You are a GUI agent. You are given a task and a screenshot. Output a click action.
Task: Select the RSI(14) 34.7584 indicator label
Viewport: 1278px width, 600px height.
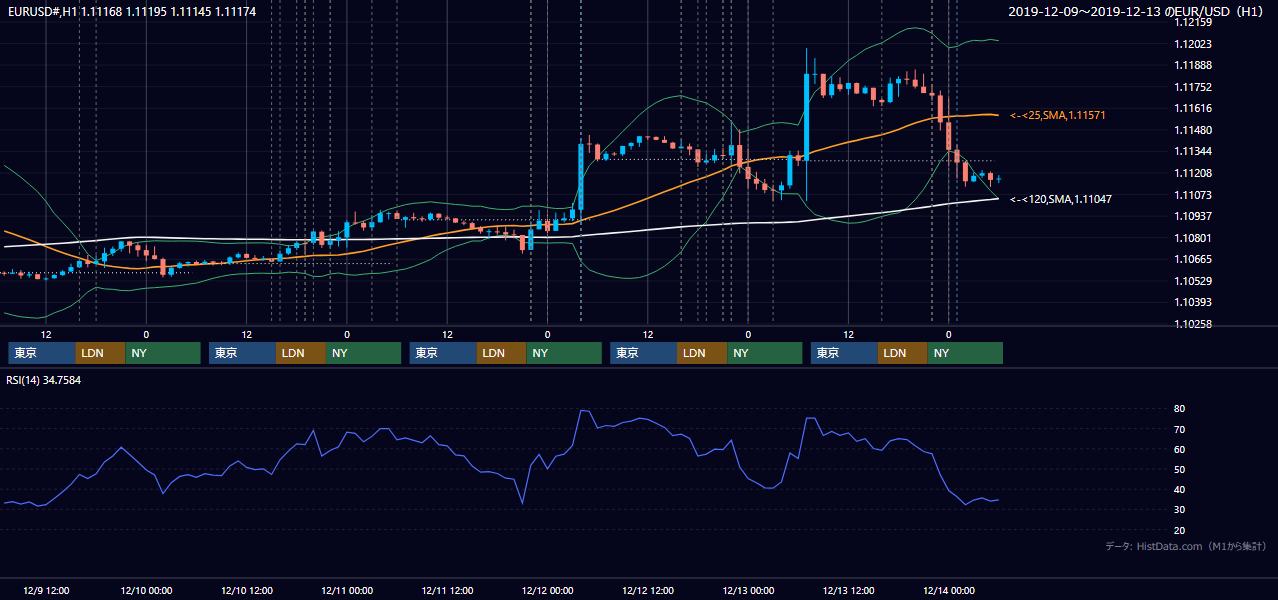(x=44, y=380)
